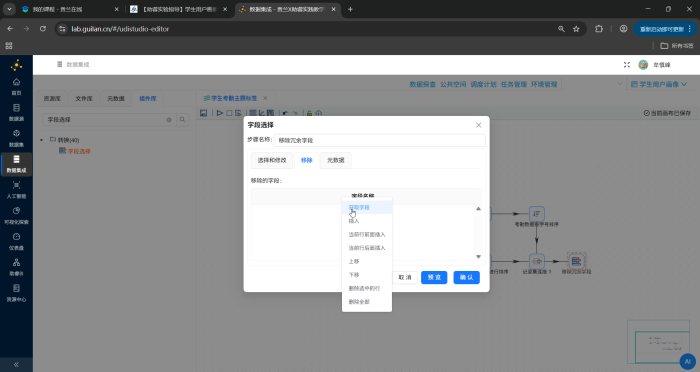
Task: Open the 环境管理 link
Action: tap(544, 84)
